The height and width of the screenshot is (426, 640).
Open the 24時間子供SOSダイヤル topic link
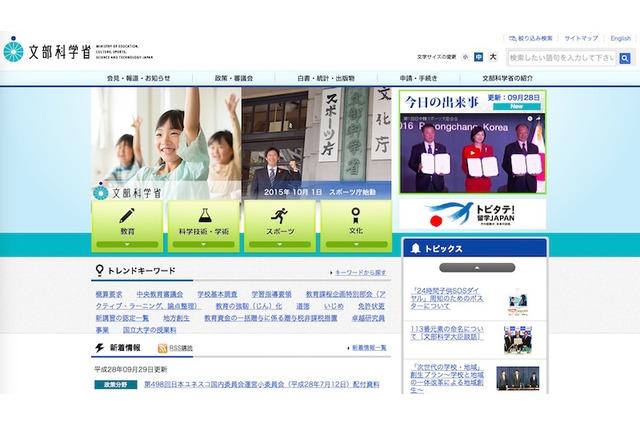pyautogui.click(x=447, y=298)
